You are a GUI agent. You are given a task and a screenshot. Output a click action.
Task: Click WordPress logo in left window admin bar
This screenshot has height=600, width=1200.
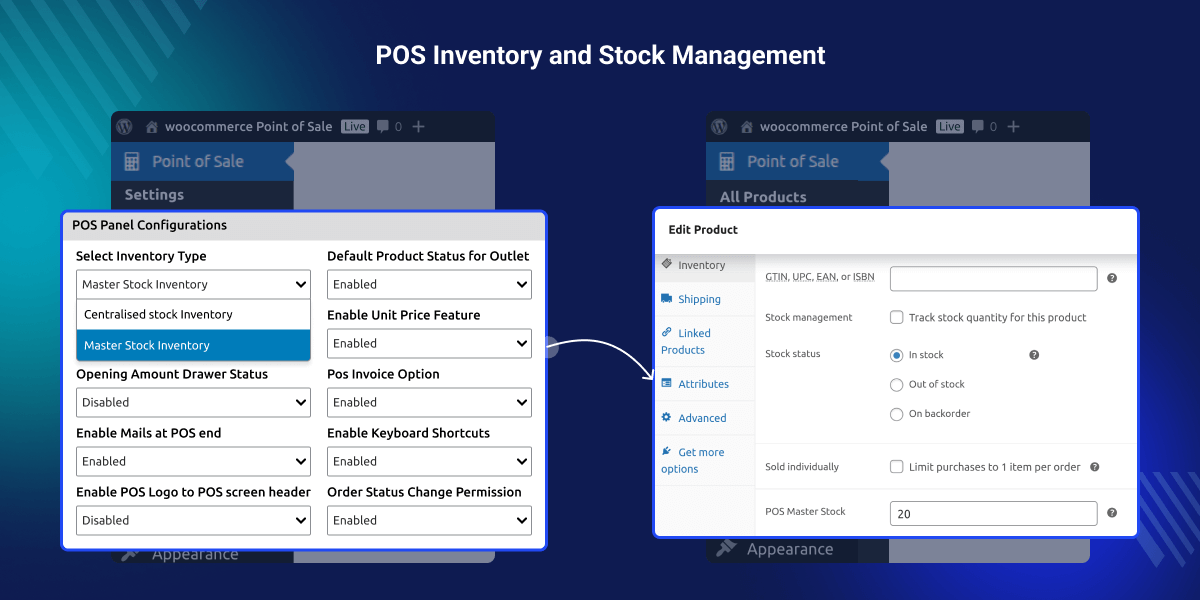(x=124, y=127)
